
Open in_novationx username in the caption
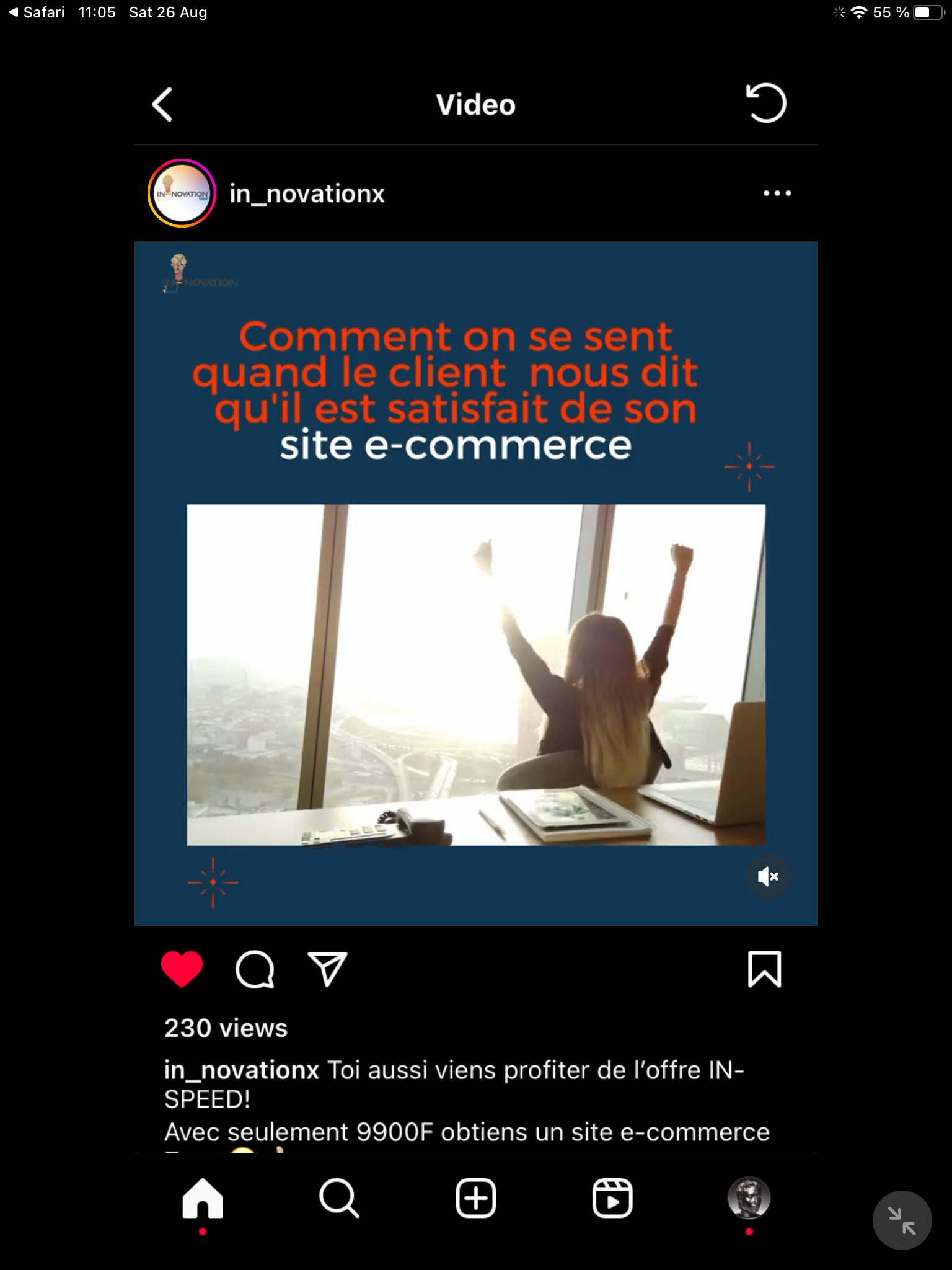[x=241, y=1070]
